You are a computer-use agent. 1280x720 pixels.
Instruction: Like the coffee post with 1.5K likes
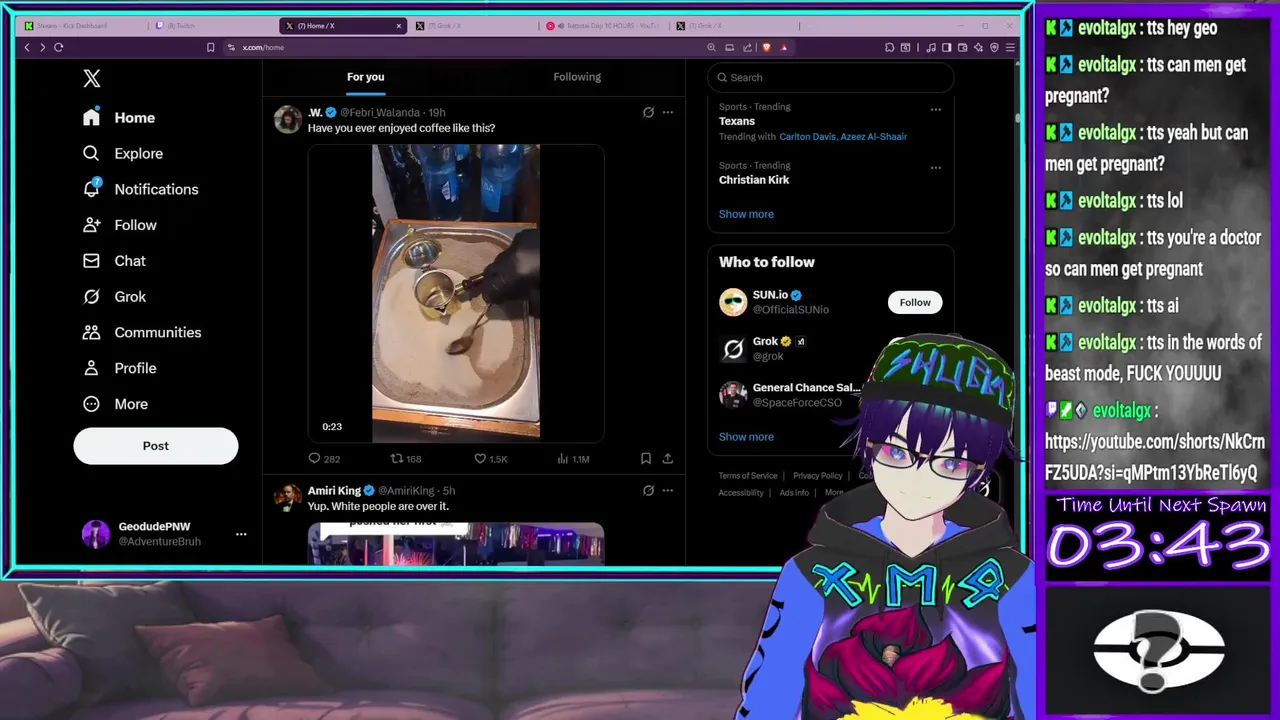490,459
